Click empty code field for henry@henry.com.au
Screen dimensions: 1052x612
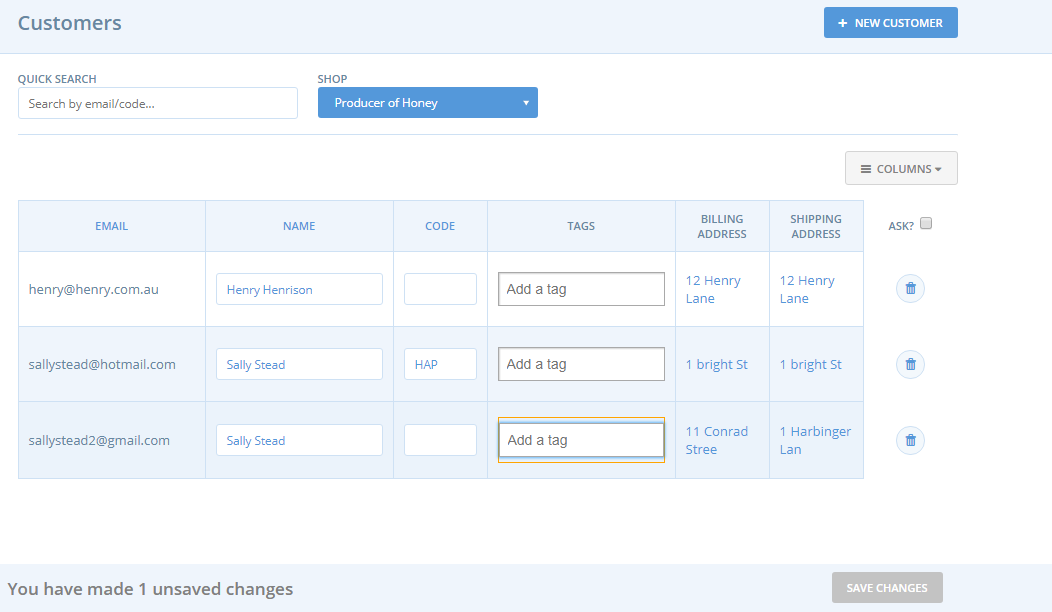pos(440,289)
